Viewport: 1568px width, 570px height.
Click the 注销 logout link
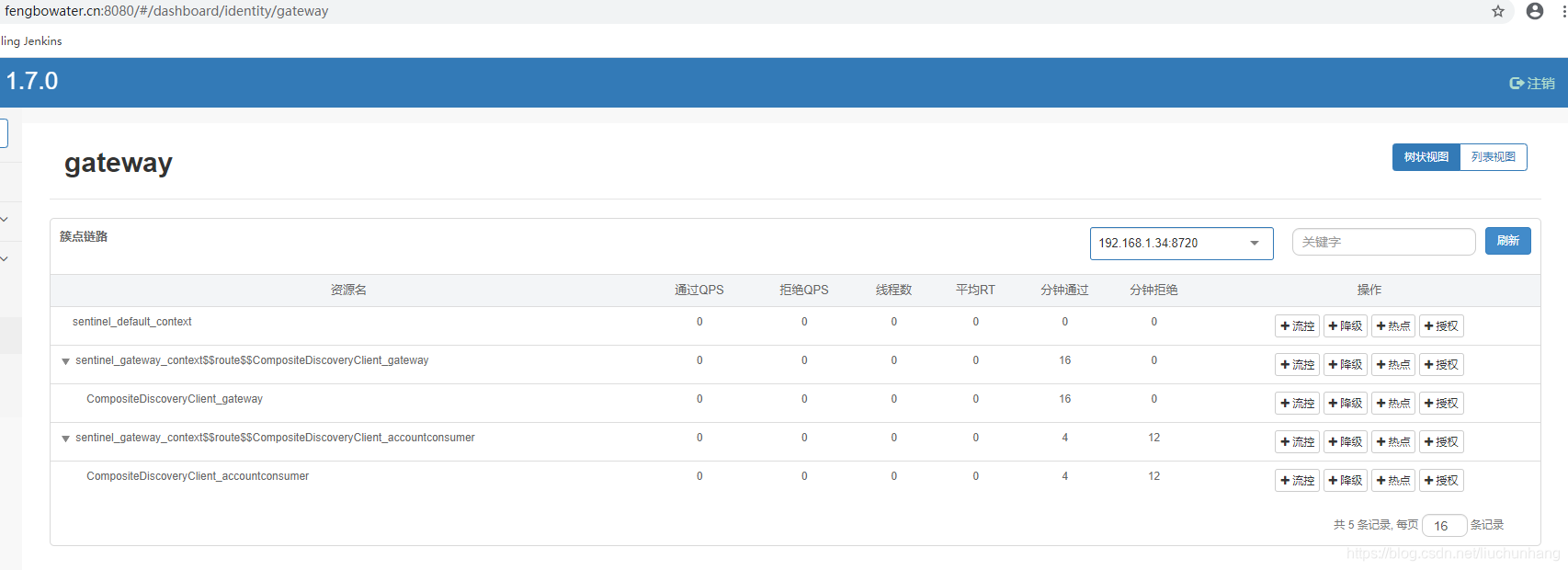coord(1532,83)
